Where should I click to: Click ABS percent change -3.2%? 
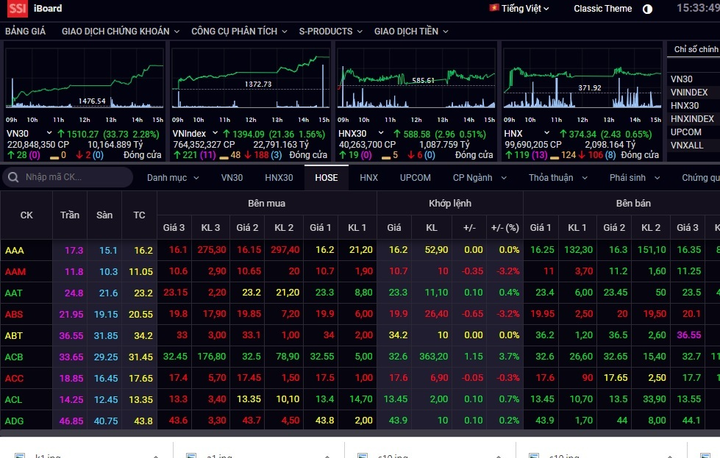(508, 314)
